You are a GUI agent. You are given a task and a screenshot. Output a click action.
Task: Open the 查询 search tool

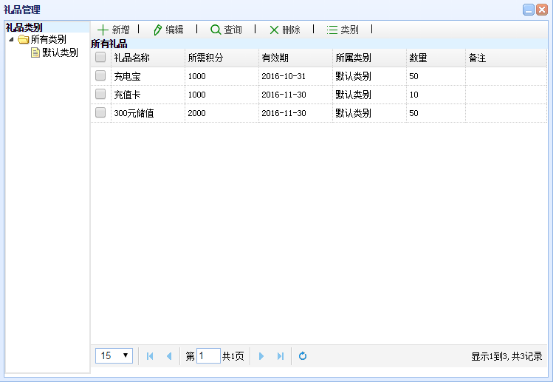(226, 30)
